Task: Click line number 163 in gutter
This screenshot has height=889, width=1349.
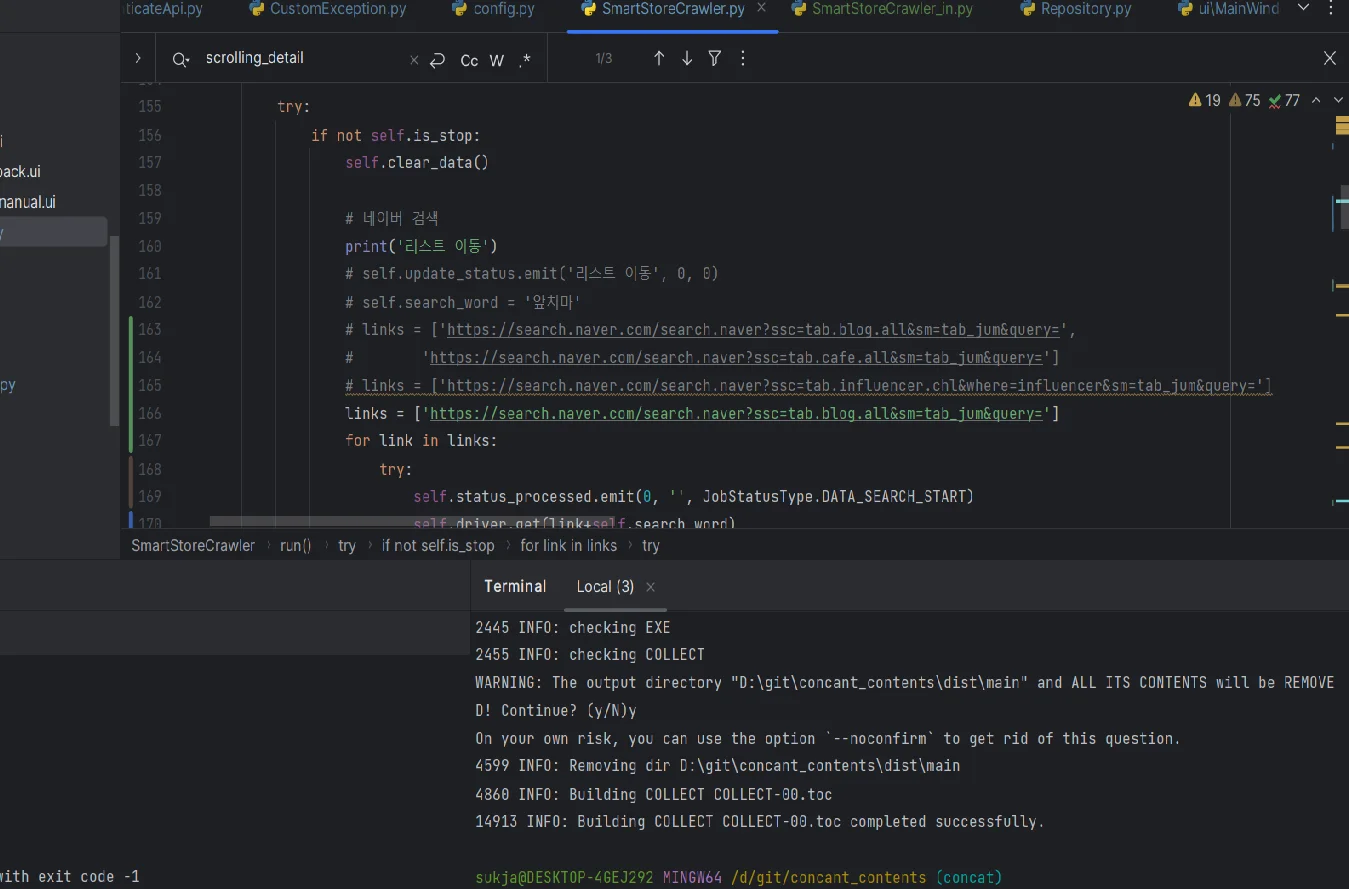Action: tap(149, 330)
